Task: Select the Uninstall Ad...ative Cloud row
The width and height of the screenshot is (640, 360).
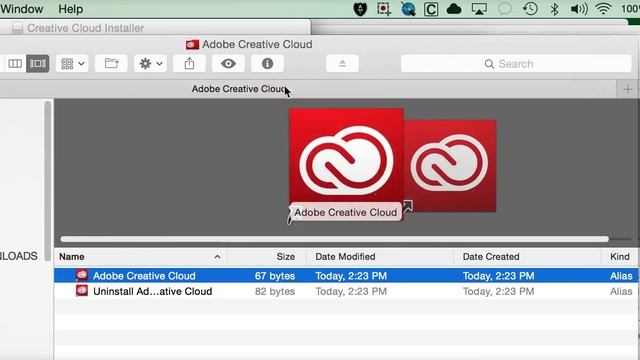Action: pos(346,291)
